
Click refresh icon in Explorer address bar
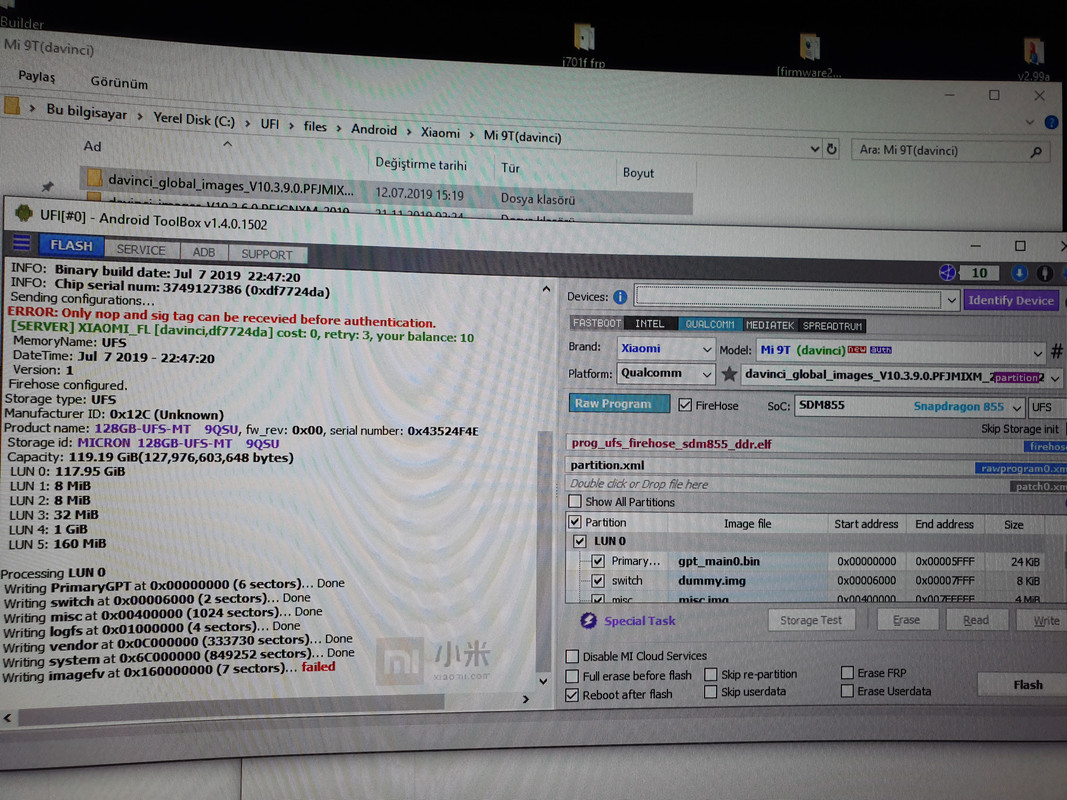pyautogui.click(x=832, y=149)
